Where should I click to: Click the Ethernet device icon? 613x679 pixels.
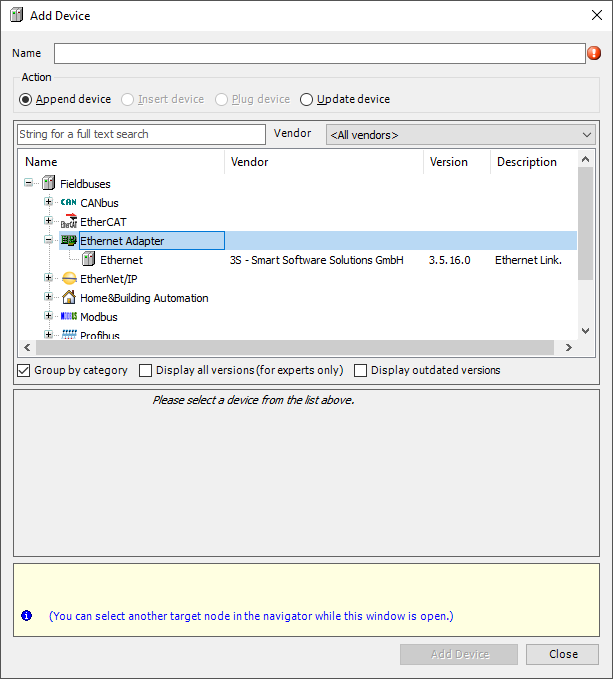[89, 260]
